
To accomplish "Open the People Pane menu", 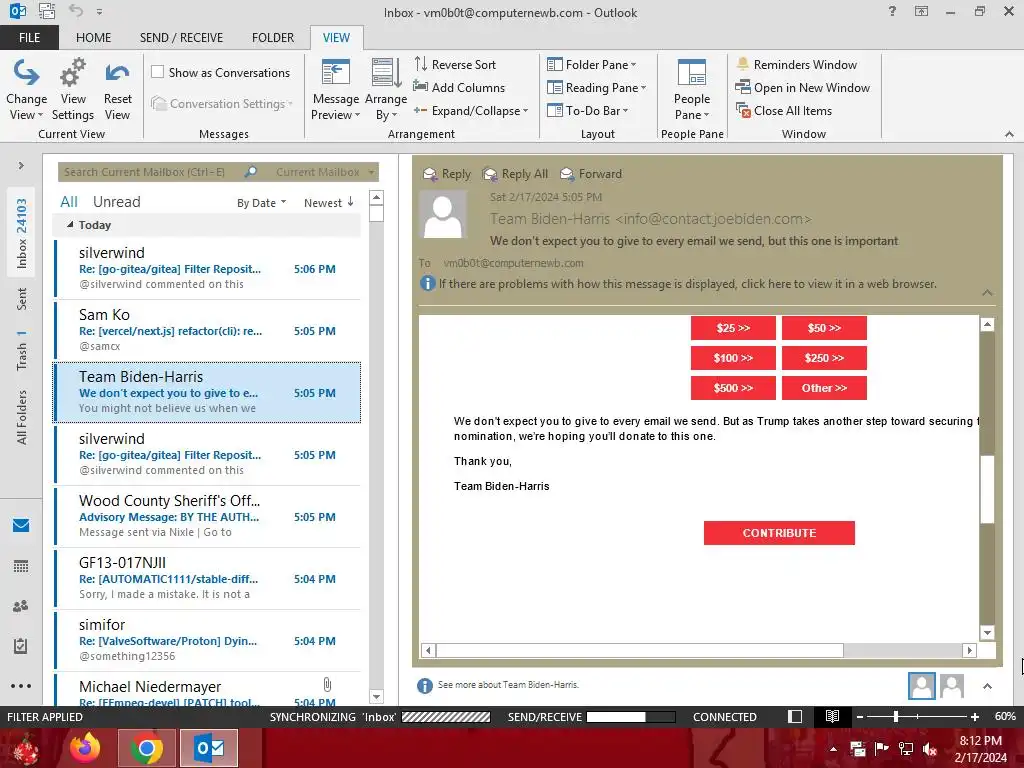I will (x=692, y=89).
